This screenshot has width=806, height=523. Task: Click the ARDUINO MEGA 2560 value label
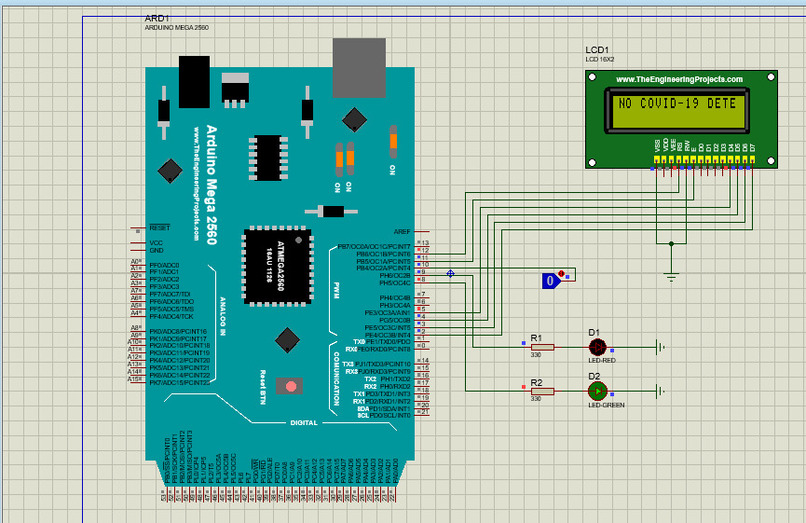(x=176, y=28)
